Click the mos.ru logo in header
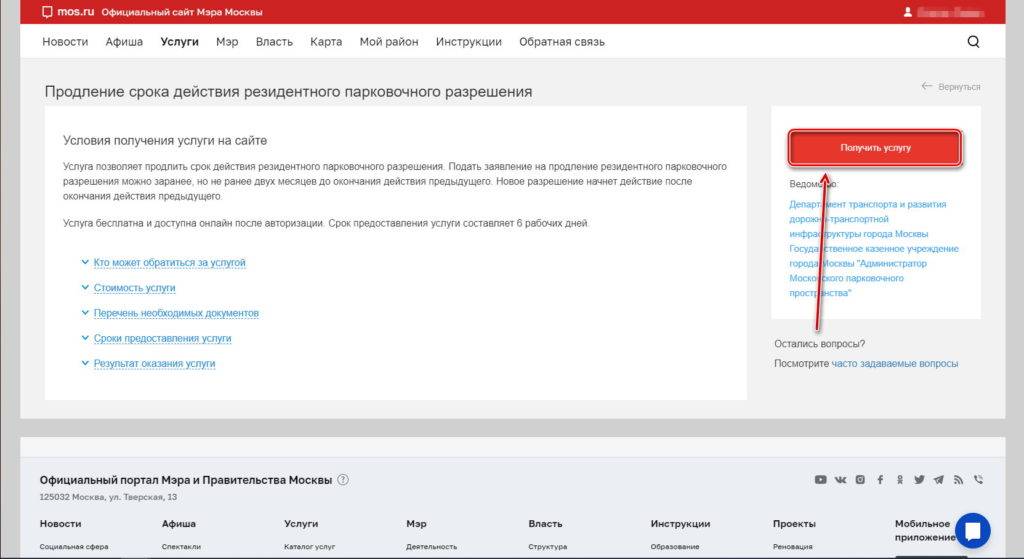 pos(68,12)
